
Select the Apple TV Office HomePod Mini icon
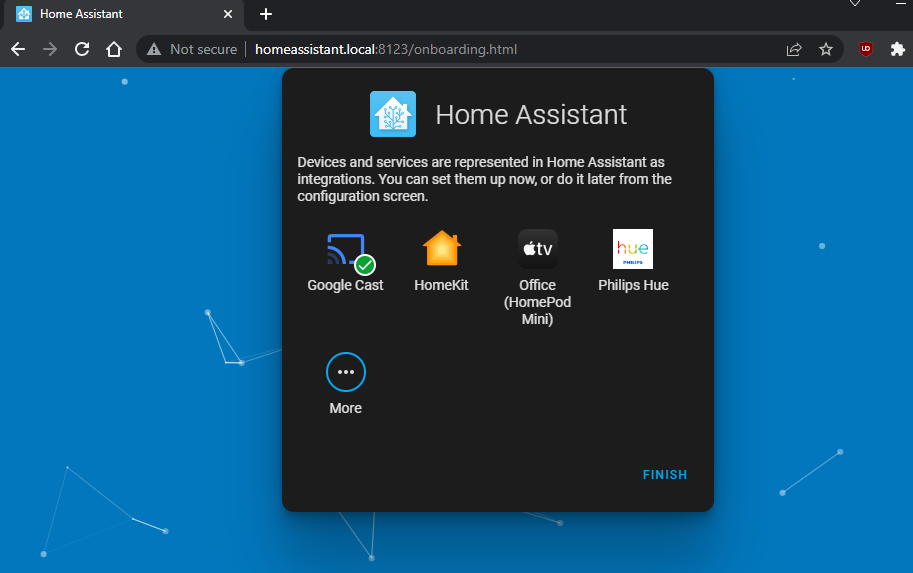pos(537,249)
